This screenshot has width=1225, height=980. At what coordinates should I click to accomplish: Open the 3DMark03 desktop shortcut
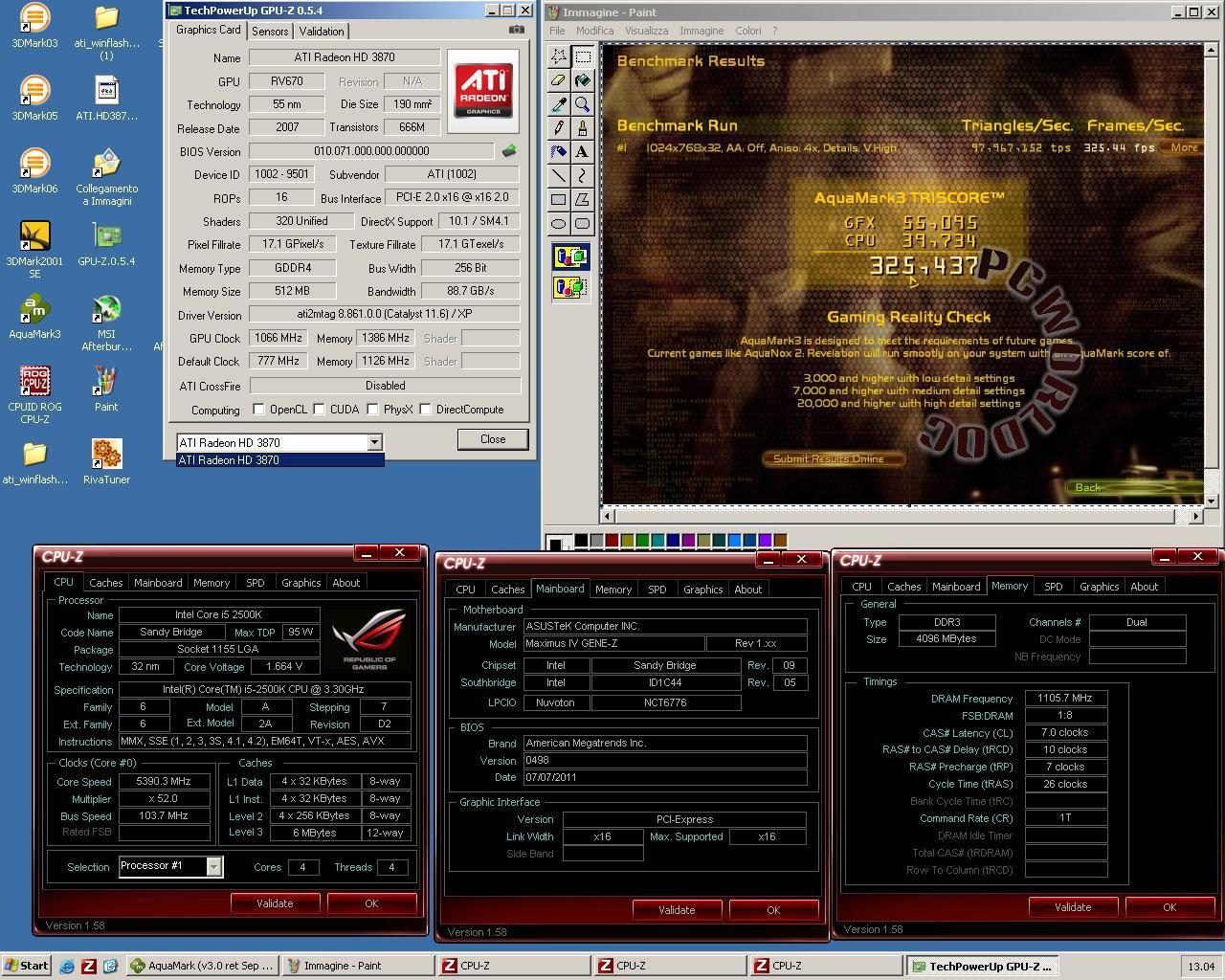click(34, 27)
